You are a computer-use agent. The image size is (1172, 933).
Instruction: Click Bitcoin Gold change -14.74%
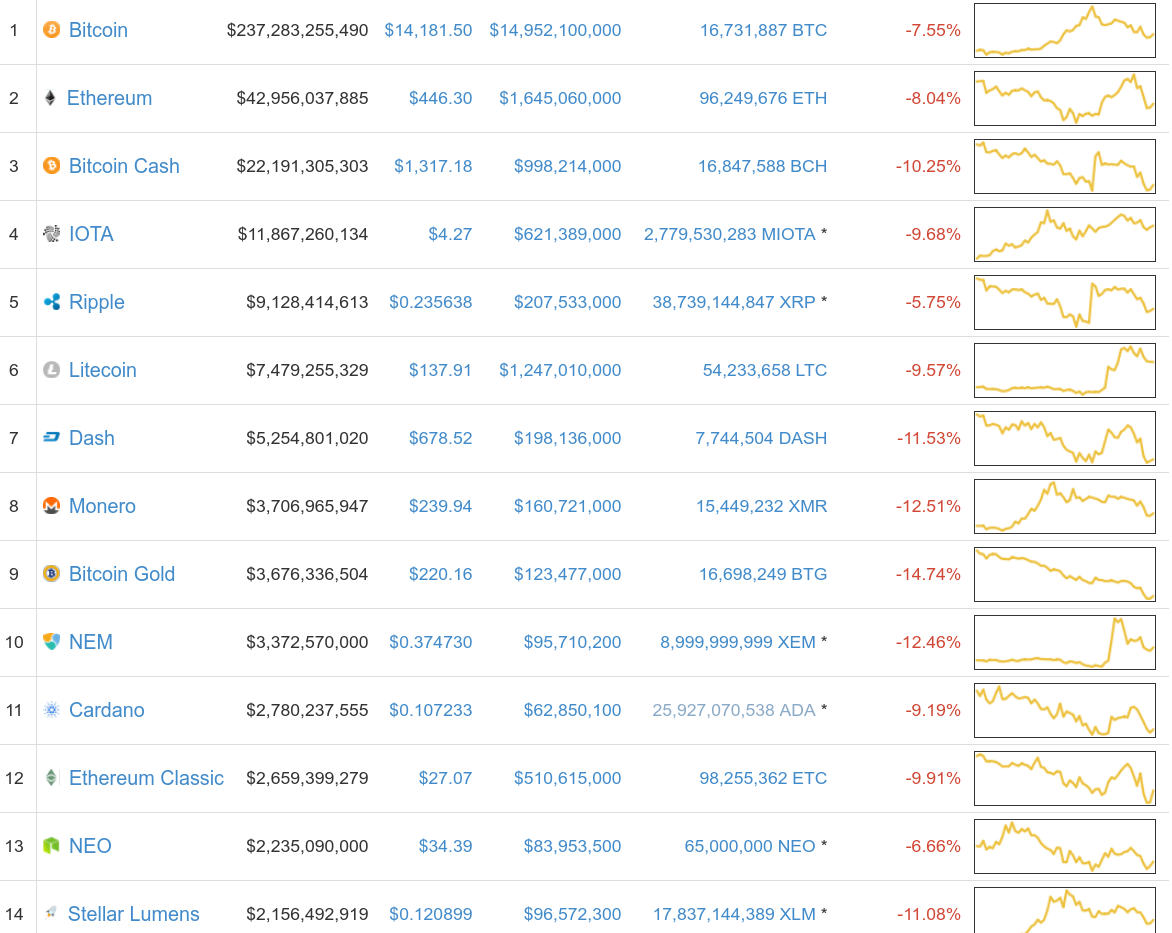928,575
